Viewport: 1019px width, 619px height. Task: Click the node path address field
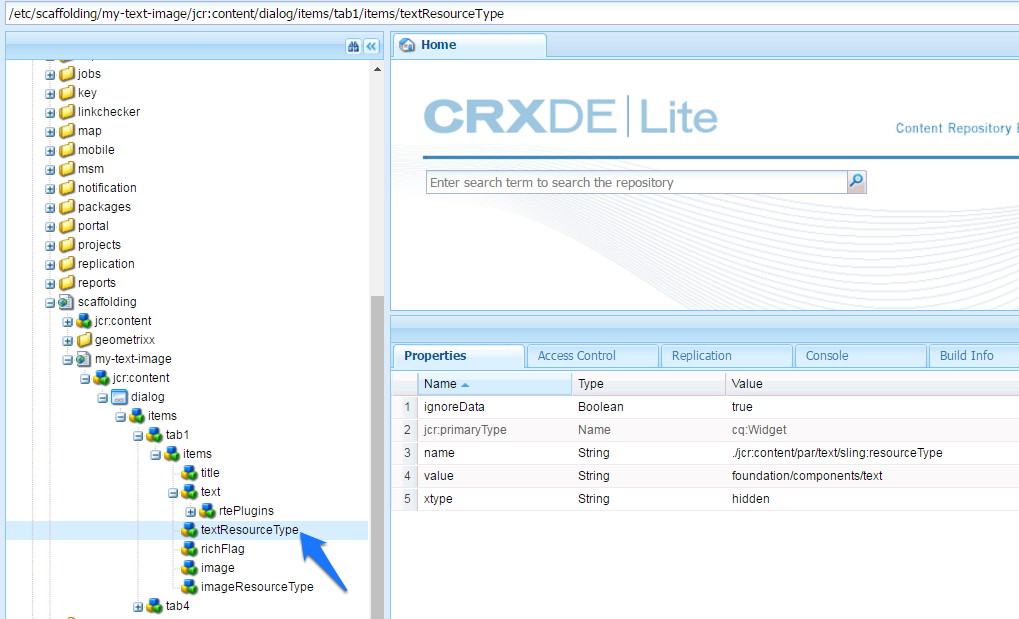(512, 14)
